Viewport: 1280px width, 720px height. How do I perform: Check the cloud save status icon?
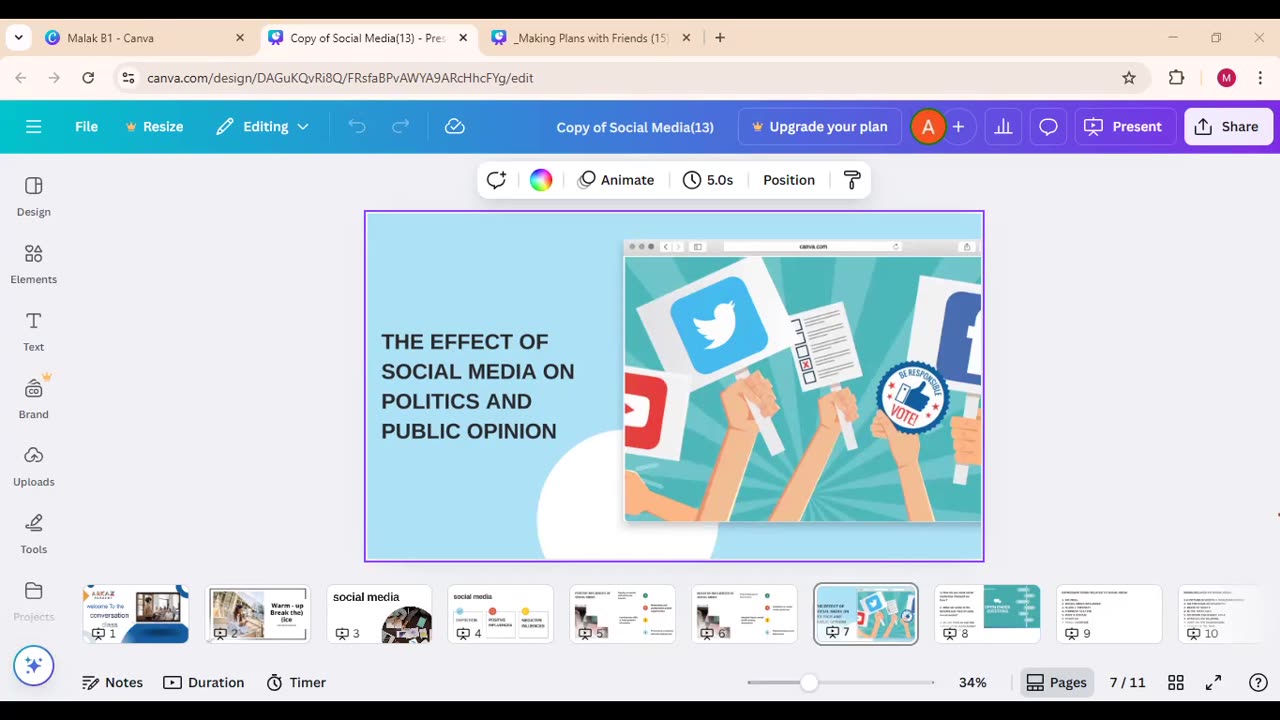[455, 127]
